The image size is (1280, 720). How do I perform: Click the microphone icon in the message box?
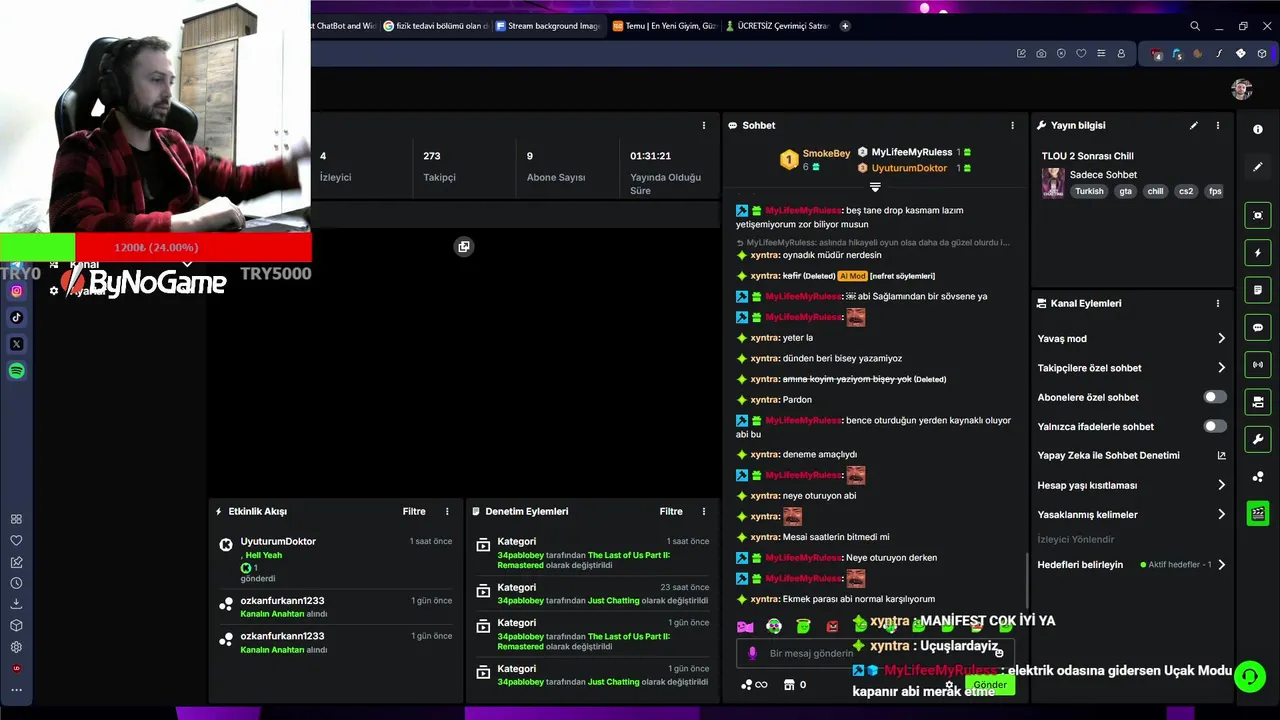point(752,654)
